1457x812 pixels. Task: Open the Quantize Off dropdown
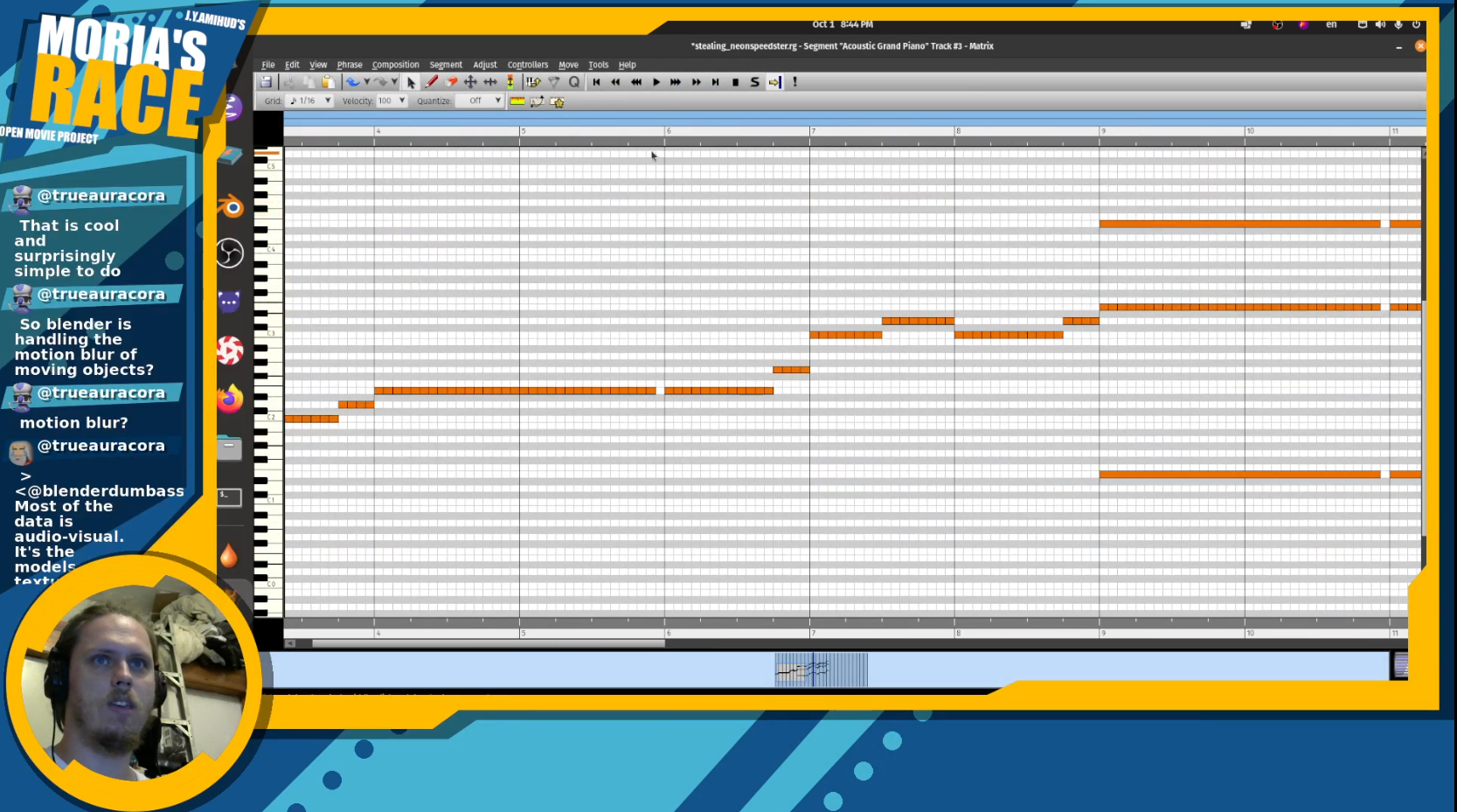coord(479,101)
